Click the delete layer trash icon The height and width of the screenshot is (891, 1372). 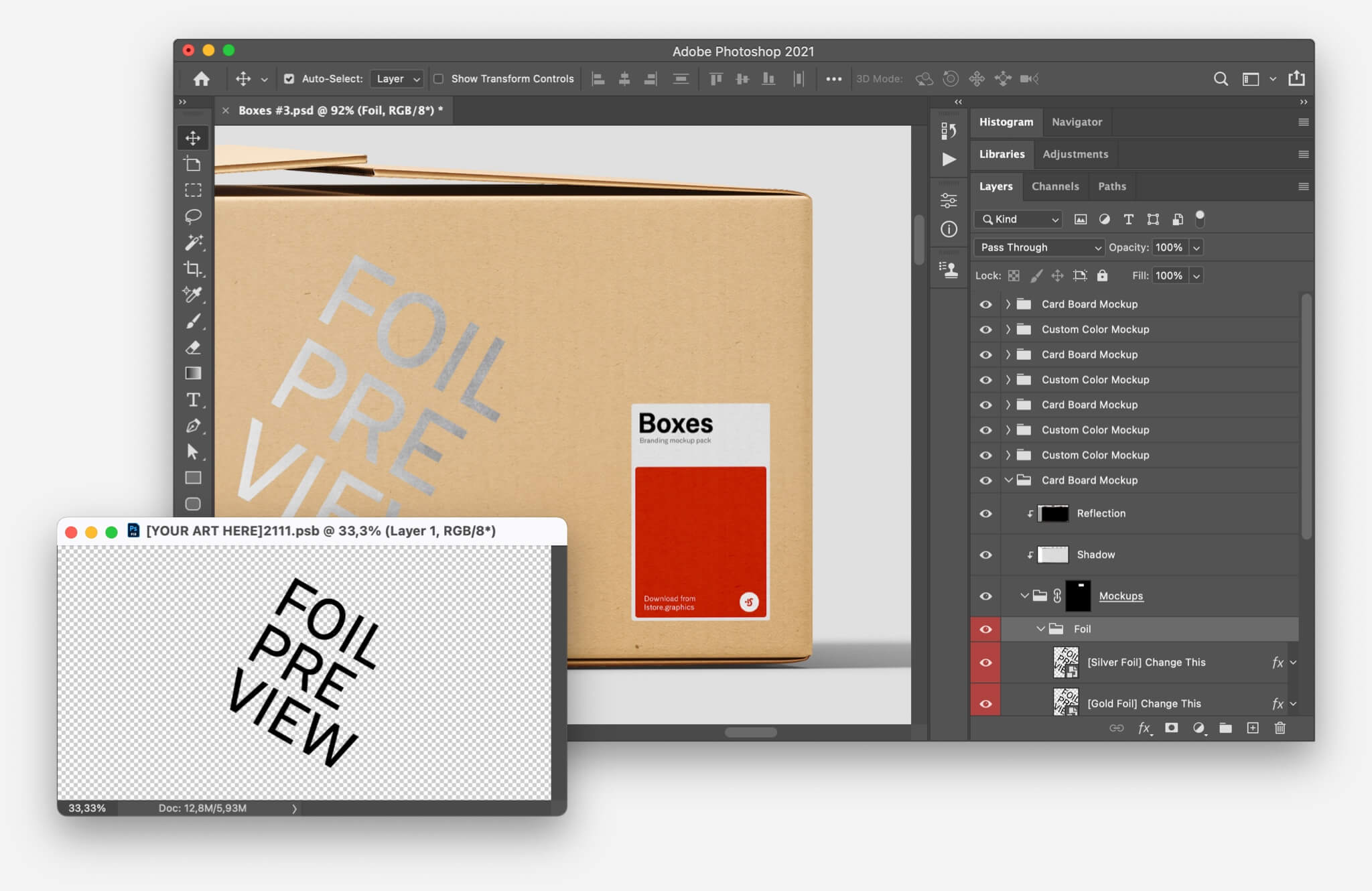[1280, 728]
